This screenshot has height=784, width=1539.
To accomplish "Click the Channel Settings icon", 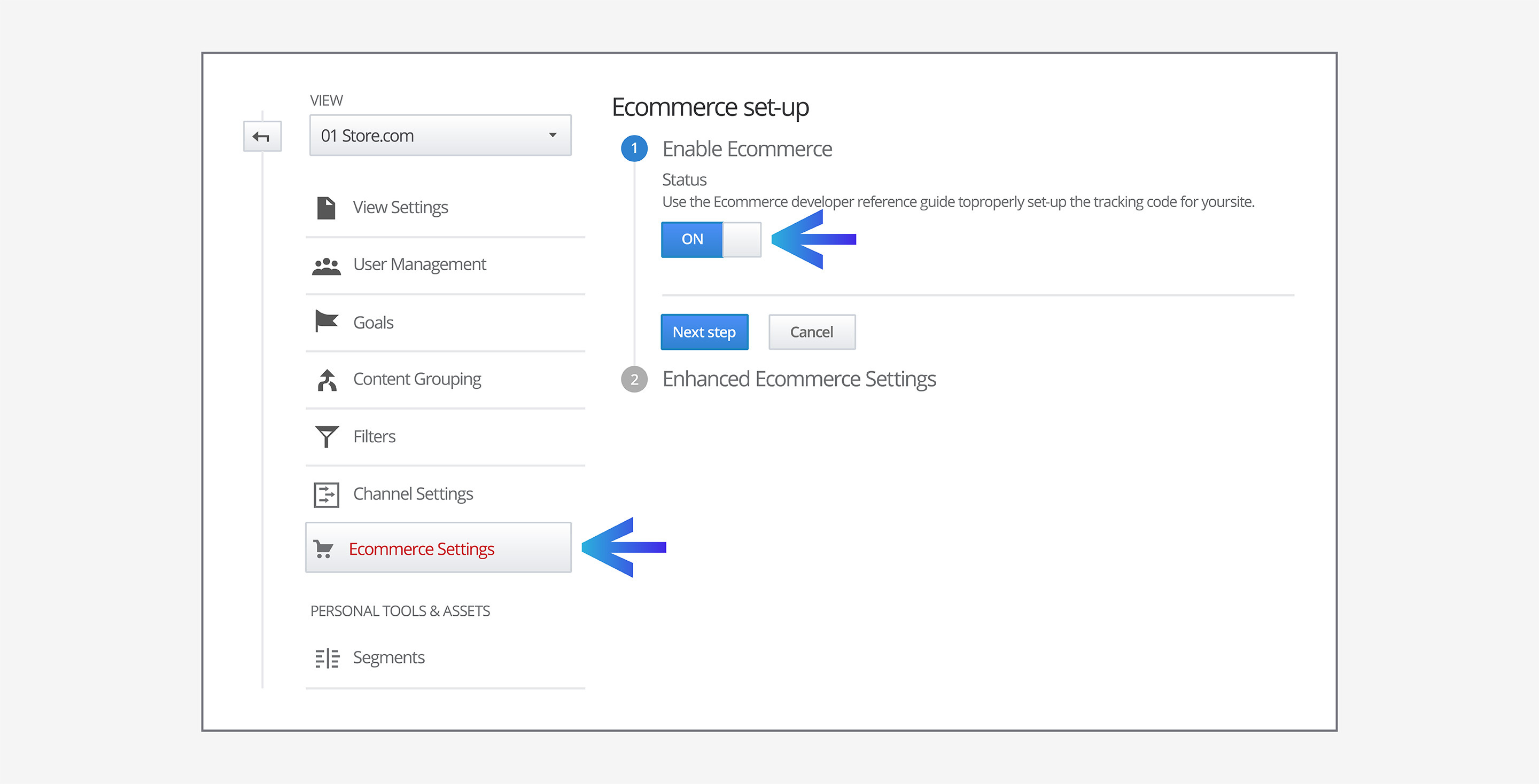I will click(x=326, y=495).
